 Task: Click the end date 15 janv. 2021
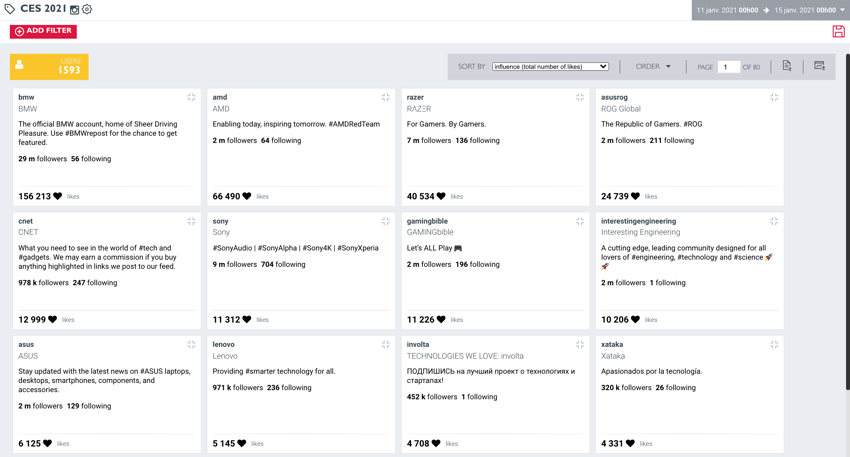point(805,10)
